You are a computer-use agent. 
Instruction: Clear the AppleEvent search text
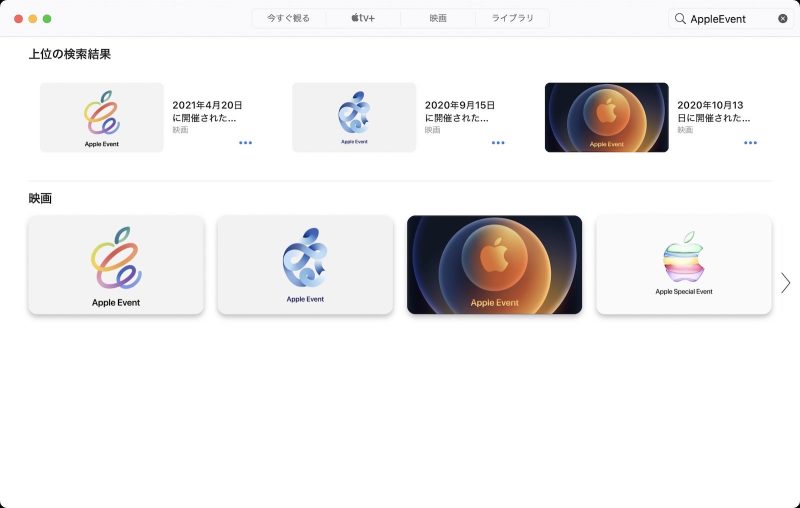(783, 19)
